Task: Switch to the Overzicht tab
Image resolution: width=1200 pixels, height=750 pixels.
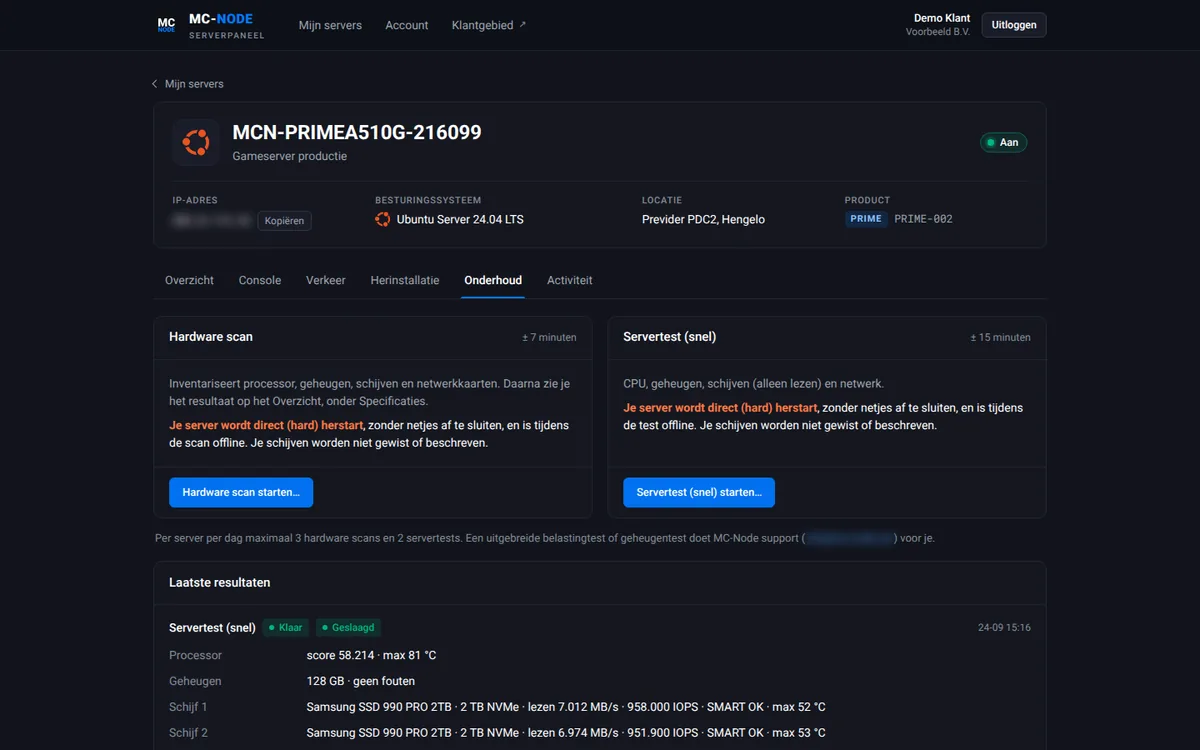Action: 189,280
